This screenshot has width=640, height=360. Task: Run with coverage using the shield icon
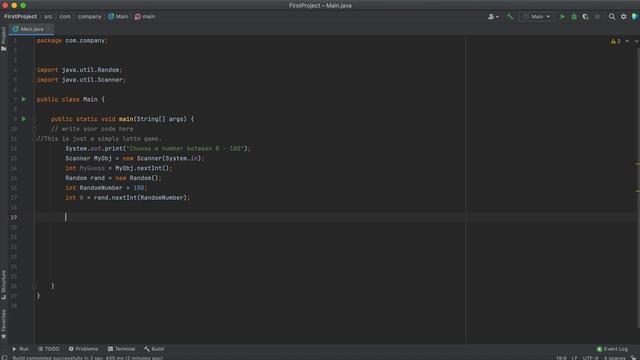coord(585,17)
